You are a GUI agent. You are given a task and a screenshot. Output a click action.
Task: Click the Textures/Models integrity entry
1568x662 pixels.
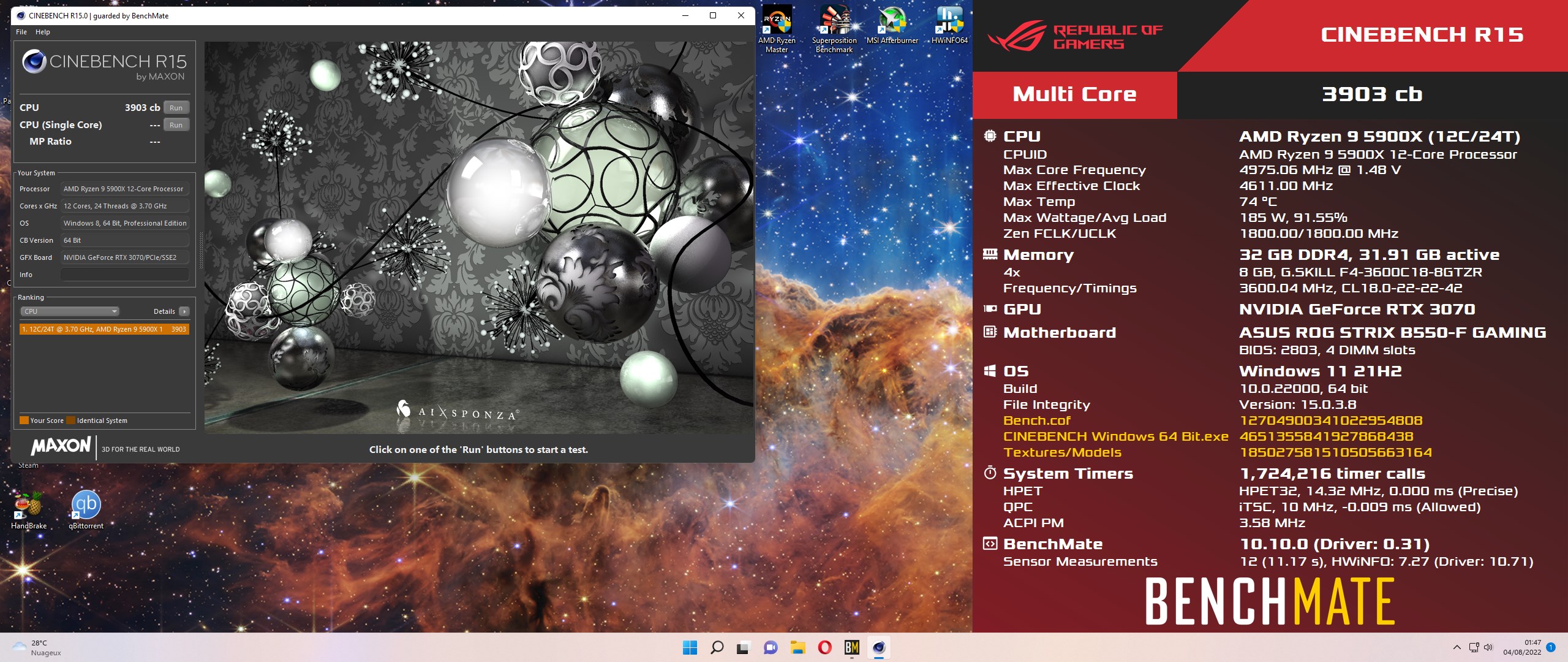[1062, 452]
